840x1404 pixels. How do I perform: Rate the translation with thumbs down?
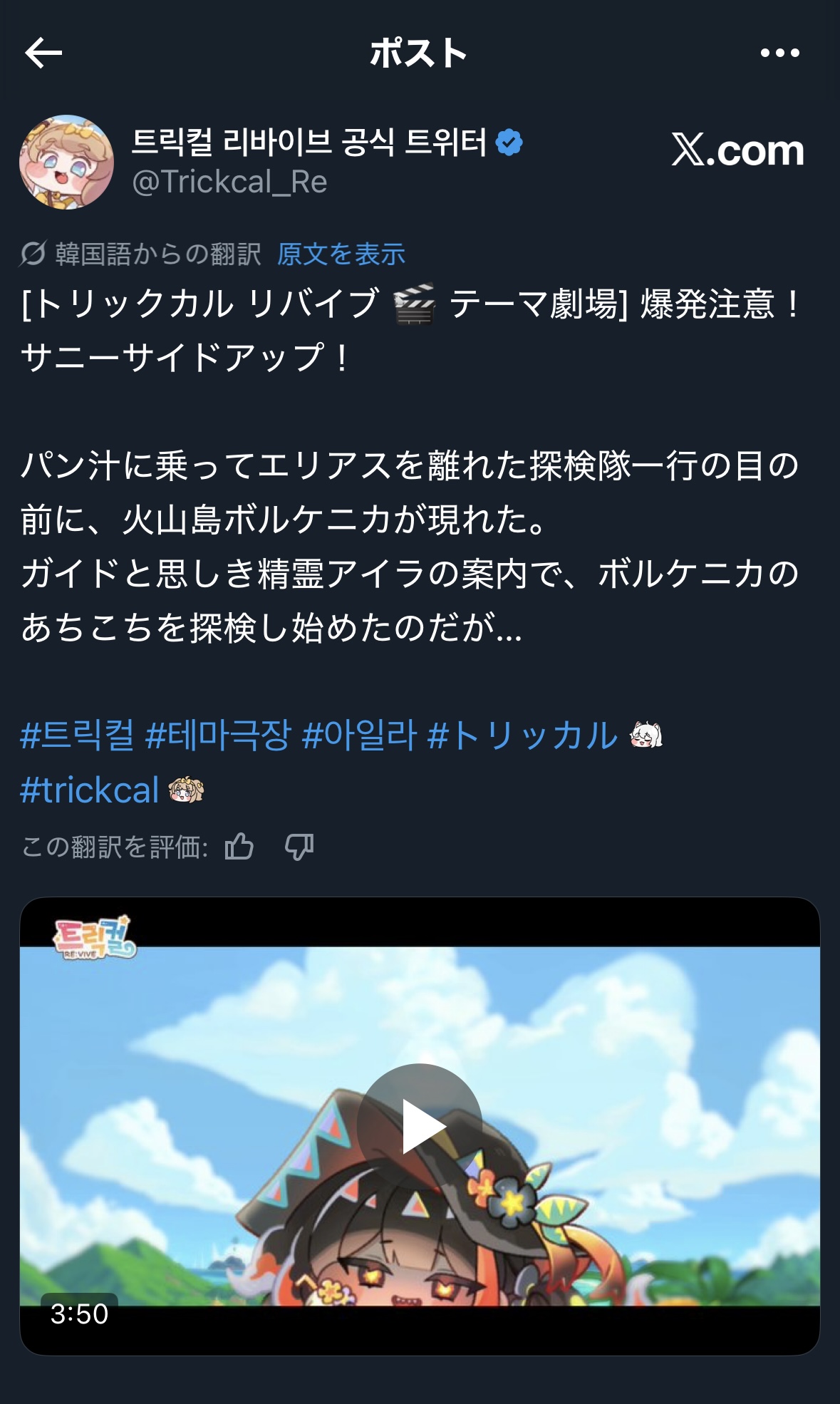299,847
